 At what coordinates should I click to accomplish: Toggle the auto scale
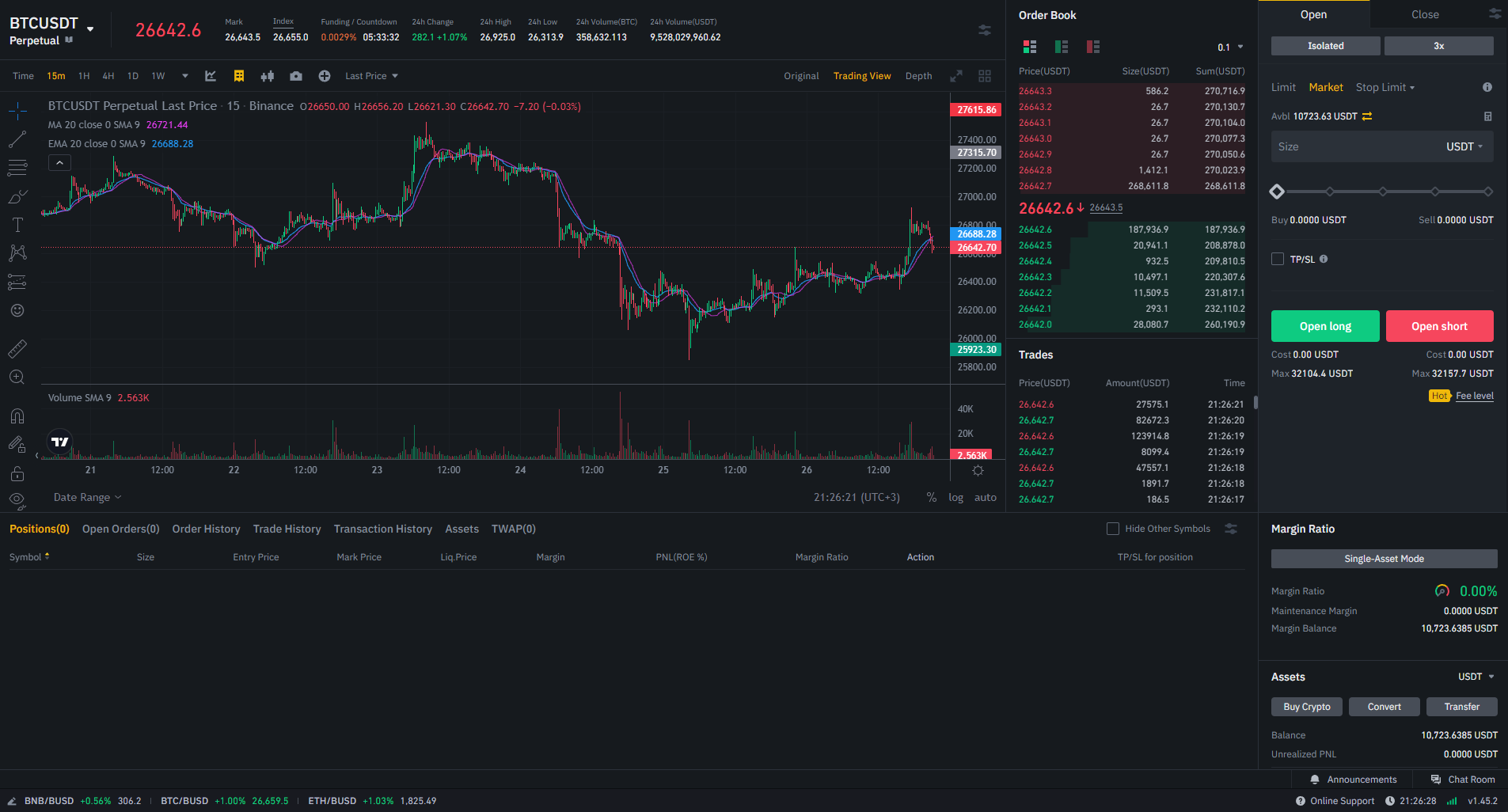coord(986,498)
